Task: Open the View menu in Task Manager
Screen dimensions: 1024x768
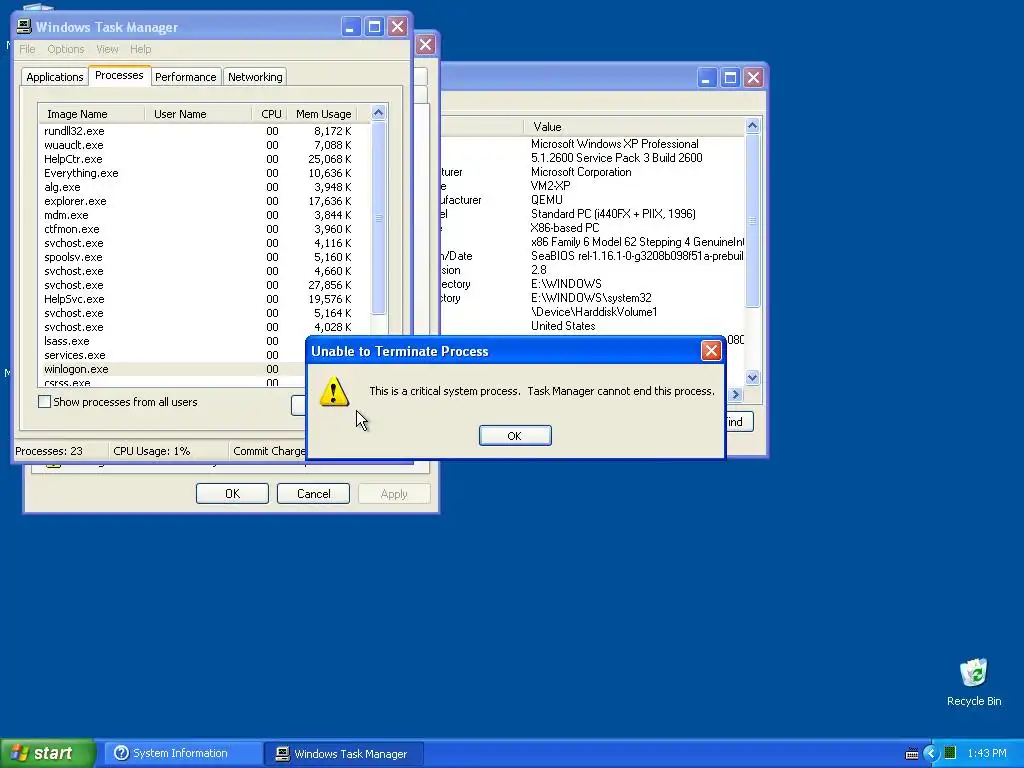Action: pyautogui.click(x=107, y=49)
